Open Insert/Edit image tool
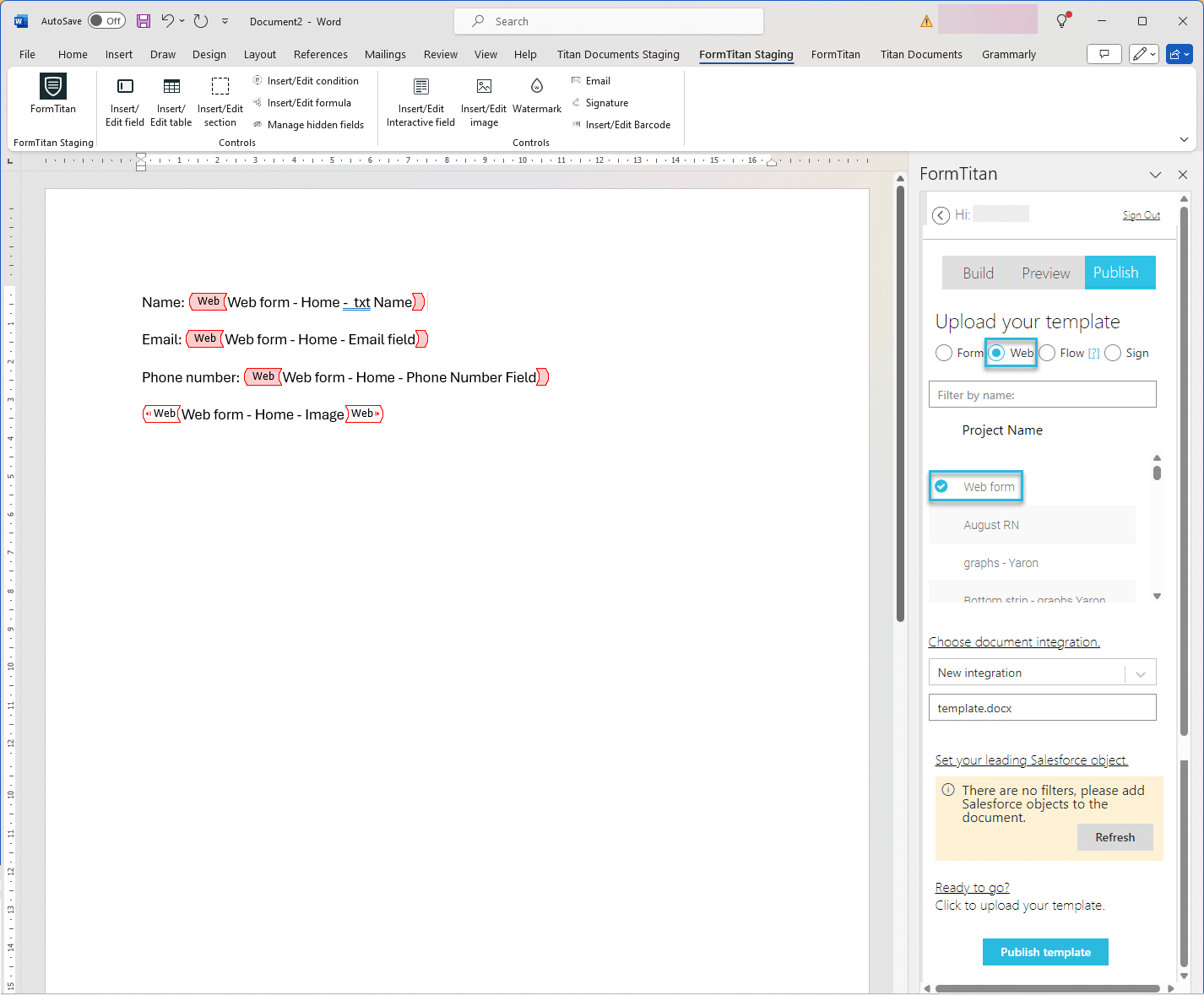 coord(484,102)
